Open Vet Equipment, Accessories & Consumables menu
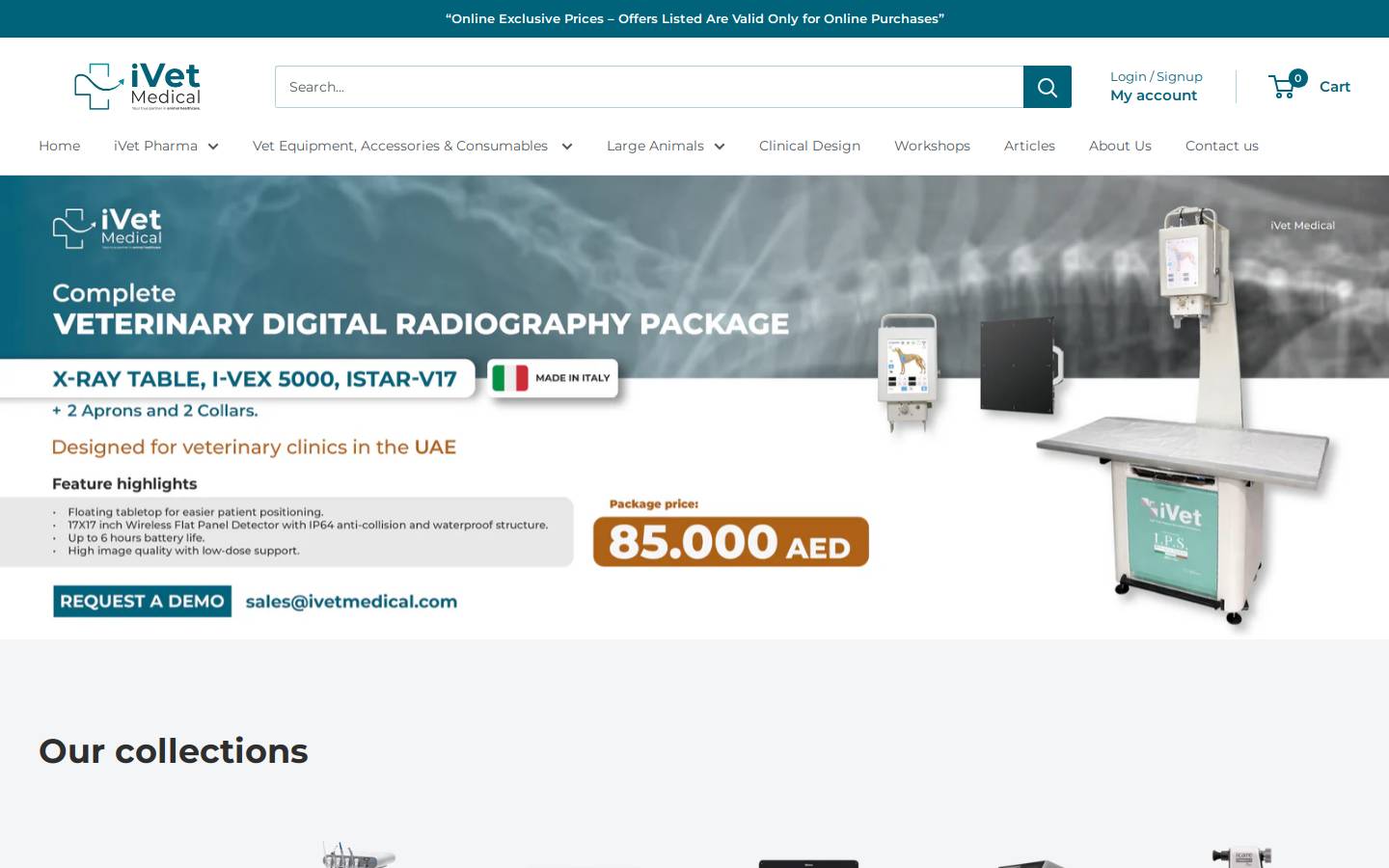Viewport: 1389px width, 868px height. tap(400, 146)
